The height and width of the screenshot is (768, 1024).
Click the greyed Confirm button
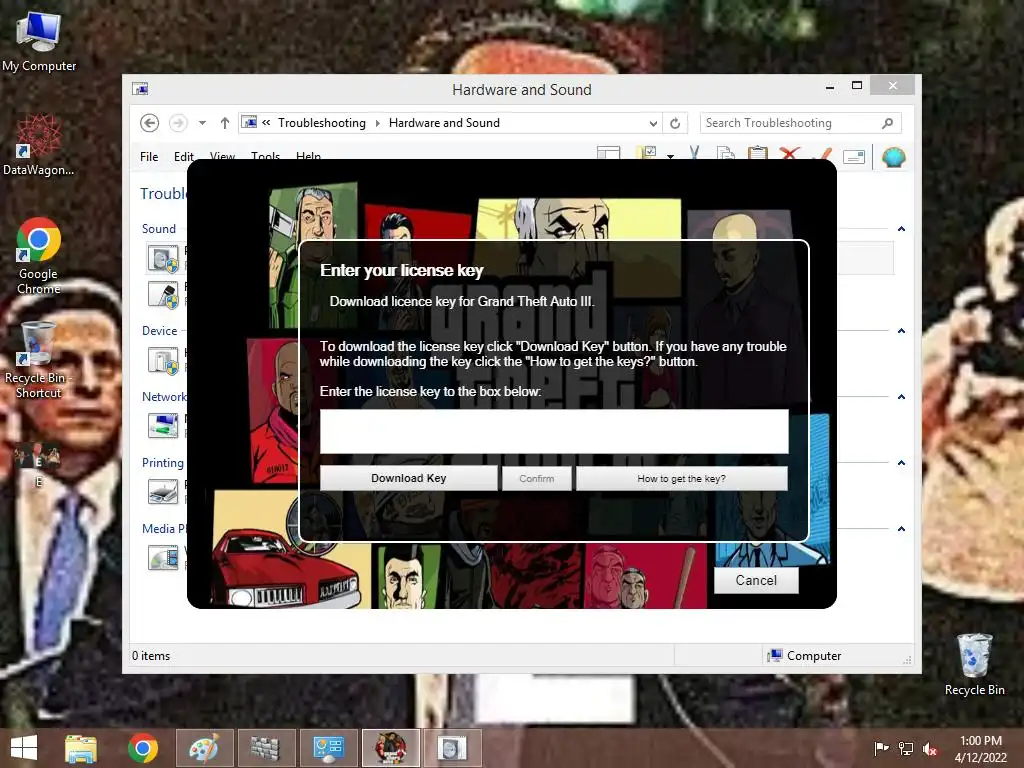537,478
